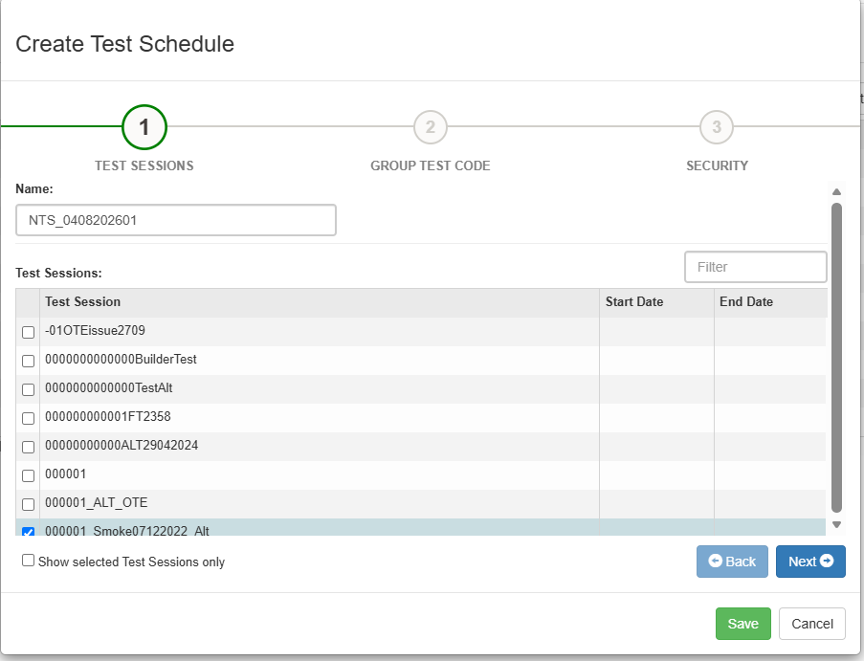Go to step 1 Test Sessions
The image size is (864, 662).
(144, 127)
